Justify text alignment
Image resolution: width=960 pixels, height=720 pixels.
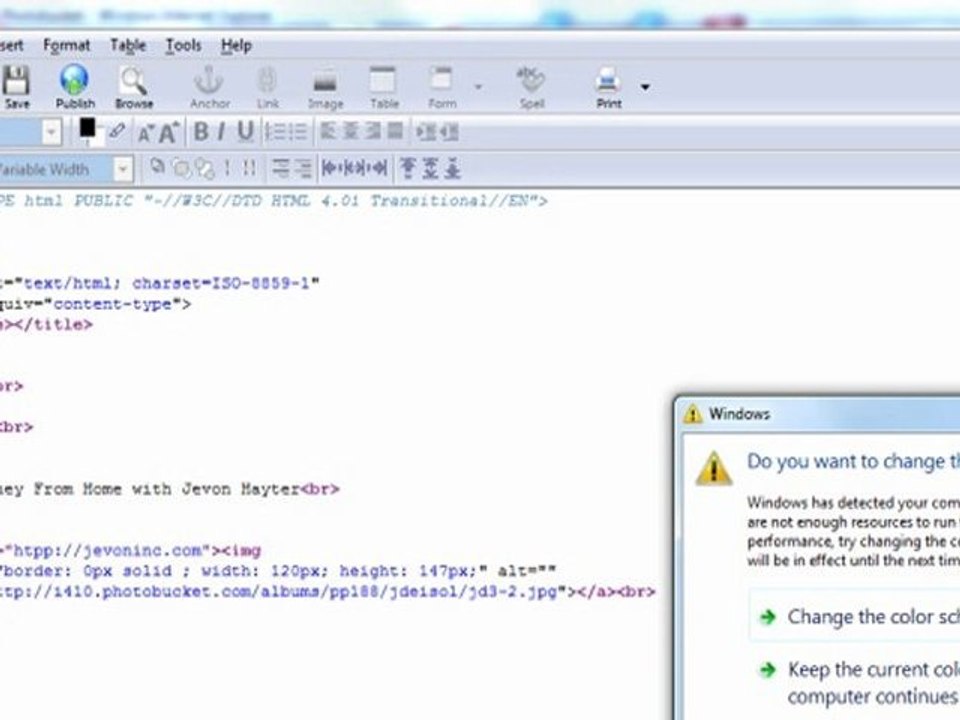click(396, 131)
